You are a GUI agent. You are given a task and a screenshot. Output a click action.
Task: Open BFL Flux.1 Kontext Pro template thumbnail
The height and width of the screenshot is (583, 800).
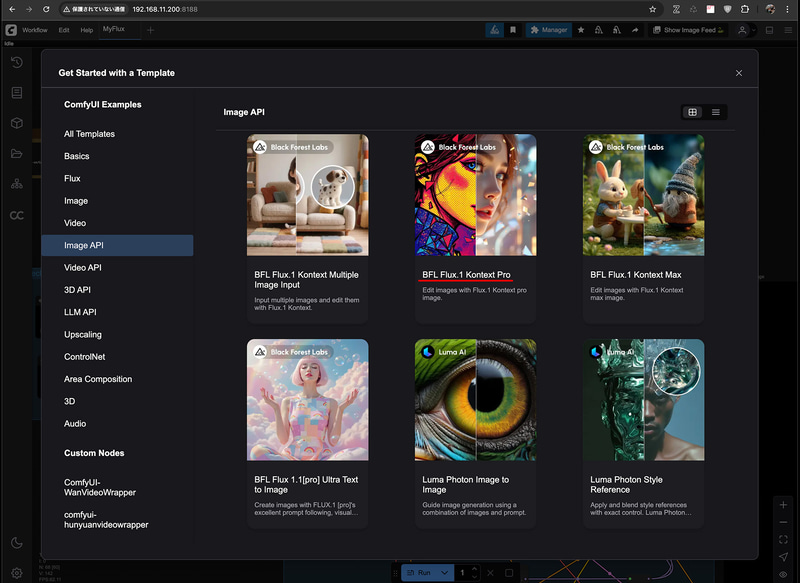coord(476,195)
